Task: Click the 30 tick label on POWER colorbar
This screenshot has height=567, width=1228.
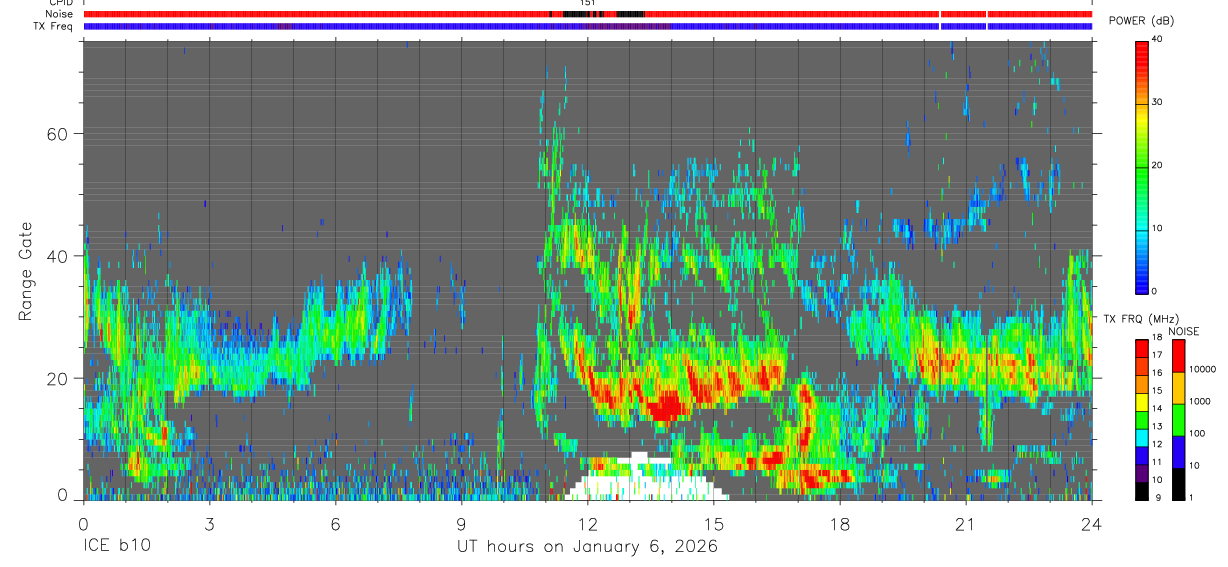Action: (x=1157, y=102)
